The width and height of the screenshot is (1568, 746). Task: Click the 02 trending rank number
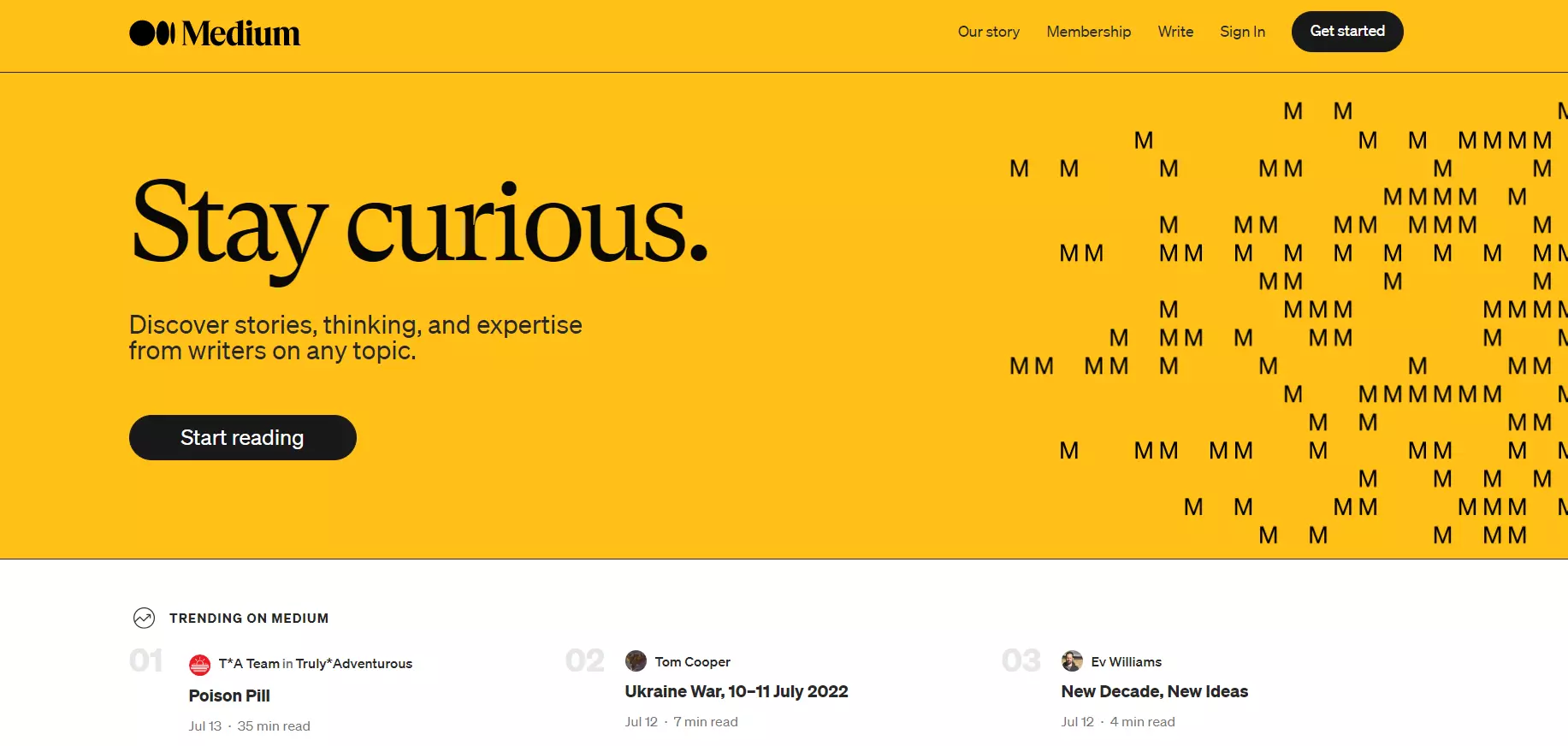585,660
